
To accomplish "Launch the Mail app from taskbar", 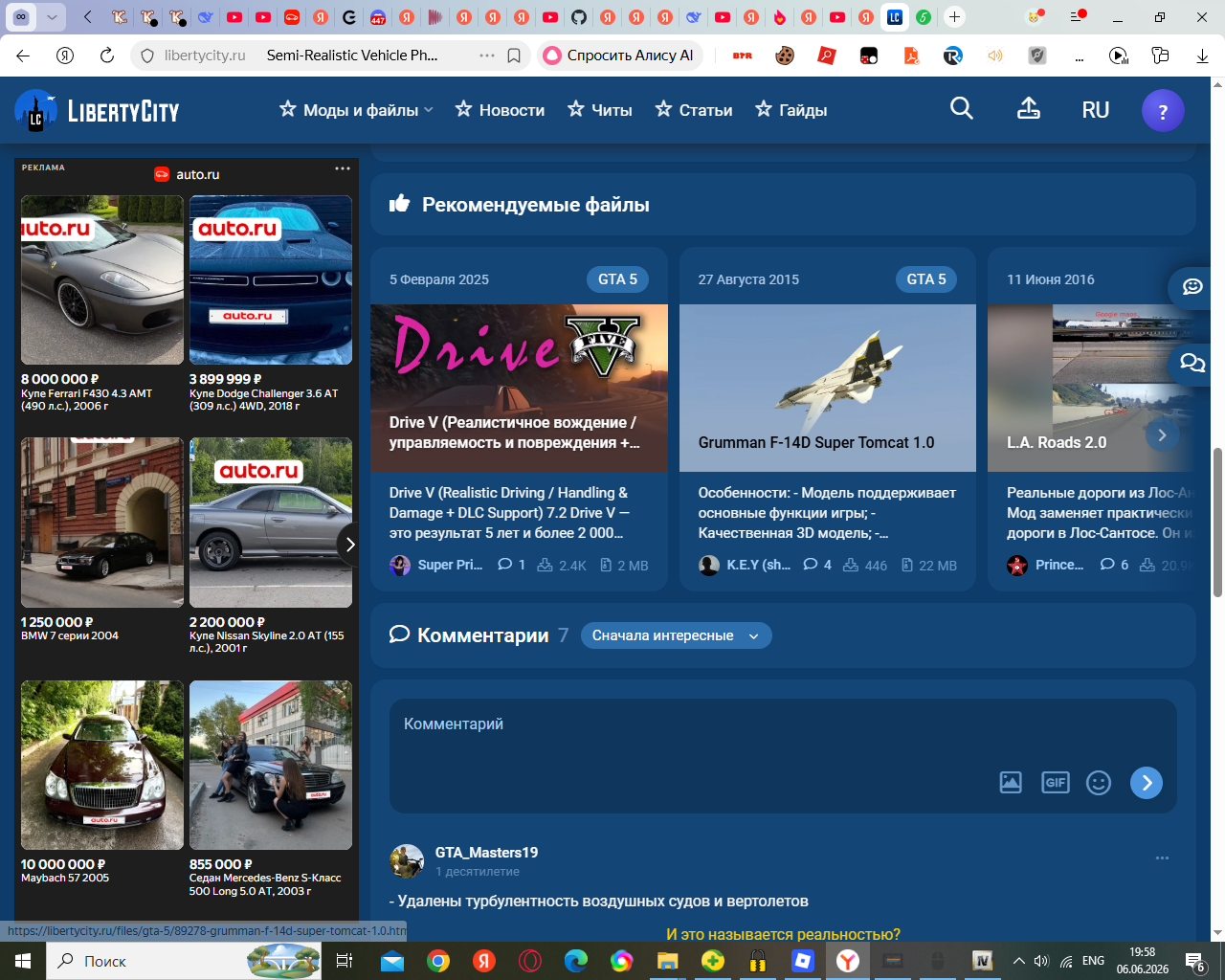I will [x=391, y=961].
